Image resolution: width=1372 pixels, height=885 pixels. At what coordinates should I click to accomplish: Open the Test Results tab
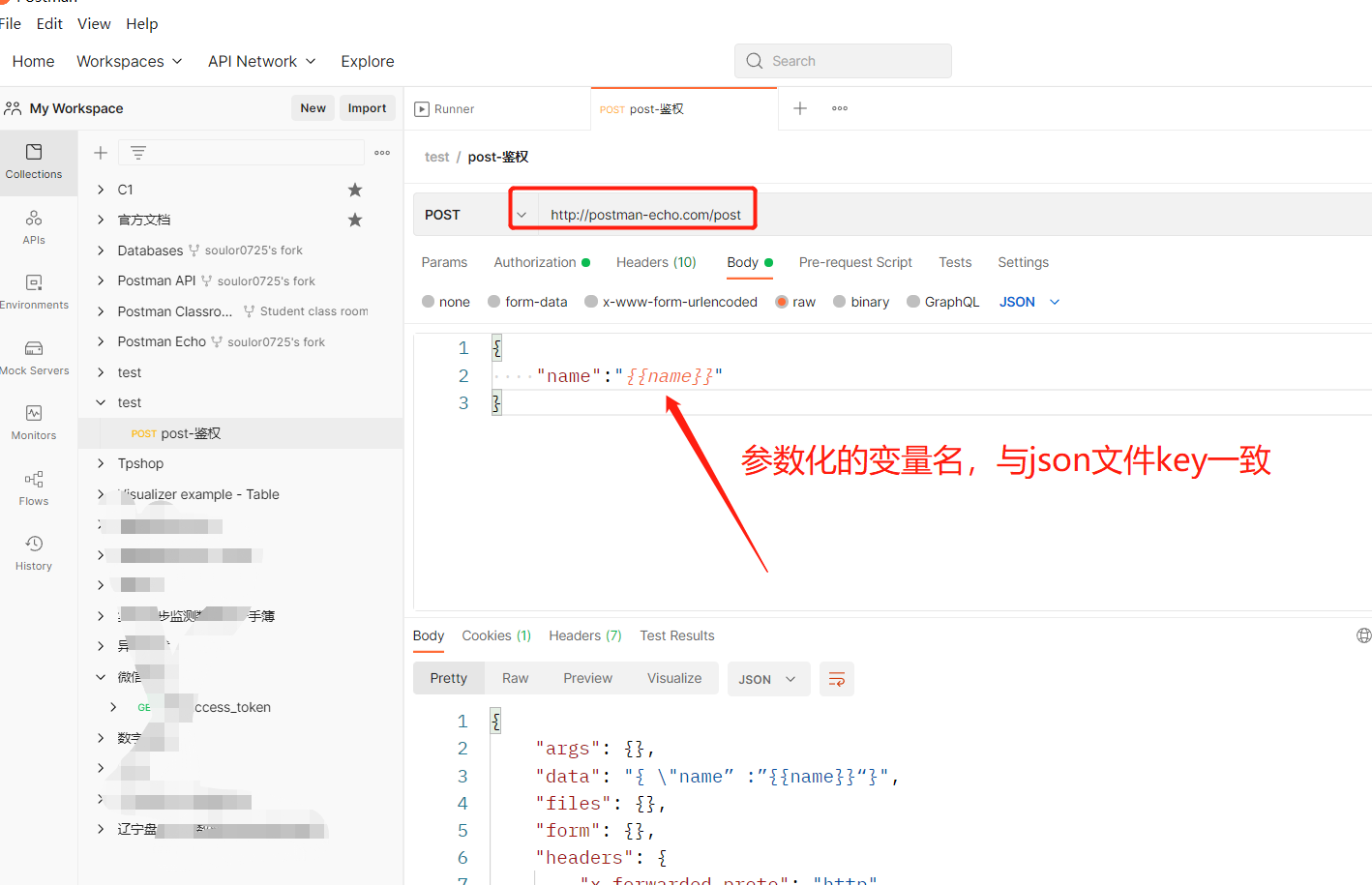pos(677,635)
